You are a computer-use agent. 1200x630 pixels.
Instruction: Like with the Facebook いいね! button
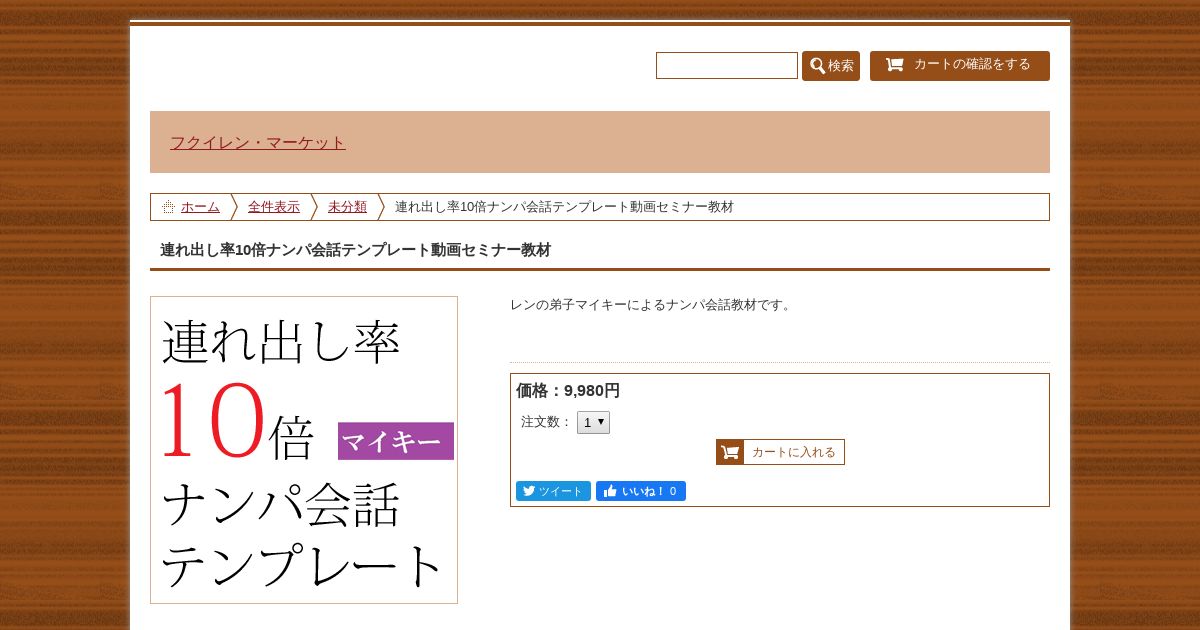[641, 491]
